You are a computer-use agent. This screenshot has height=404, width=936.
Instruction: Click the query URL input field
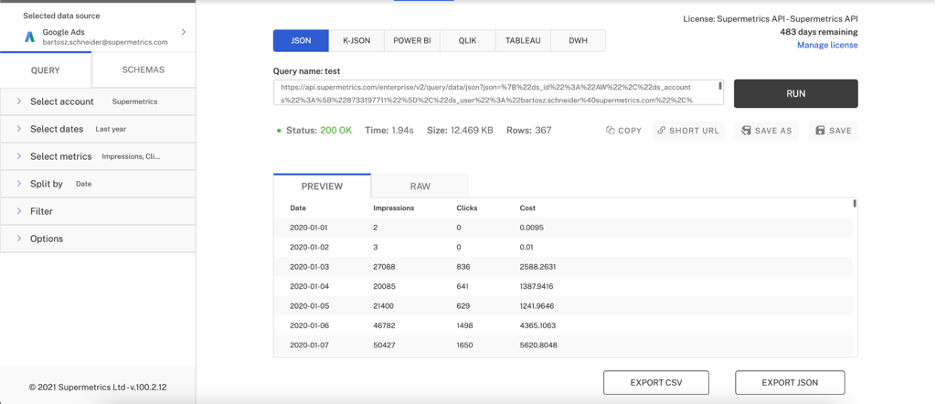[x=497, y=93]
